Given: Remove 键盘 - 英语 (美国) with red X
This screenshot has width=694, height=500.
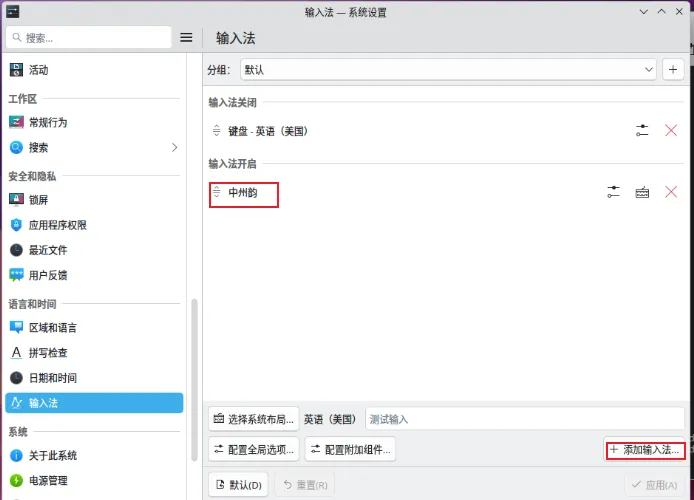Looking at the screenshot, I should 671,131.
